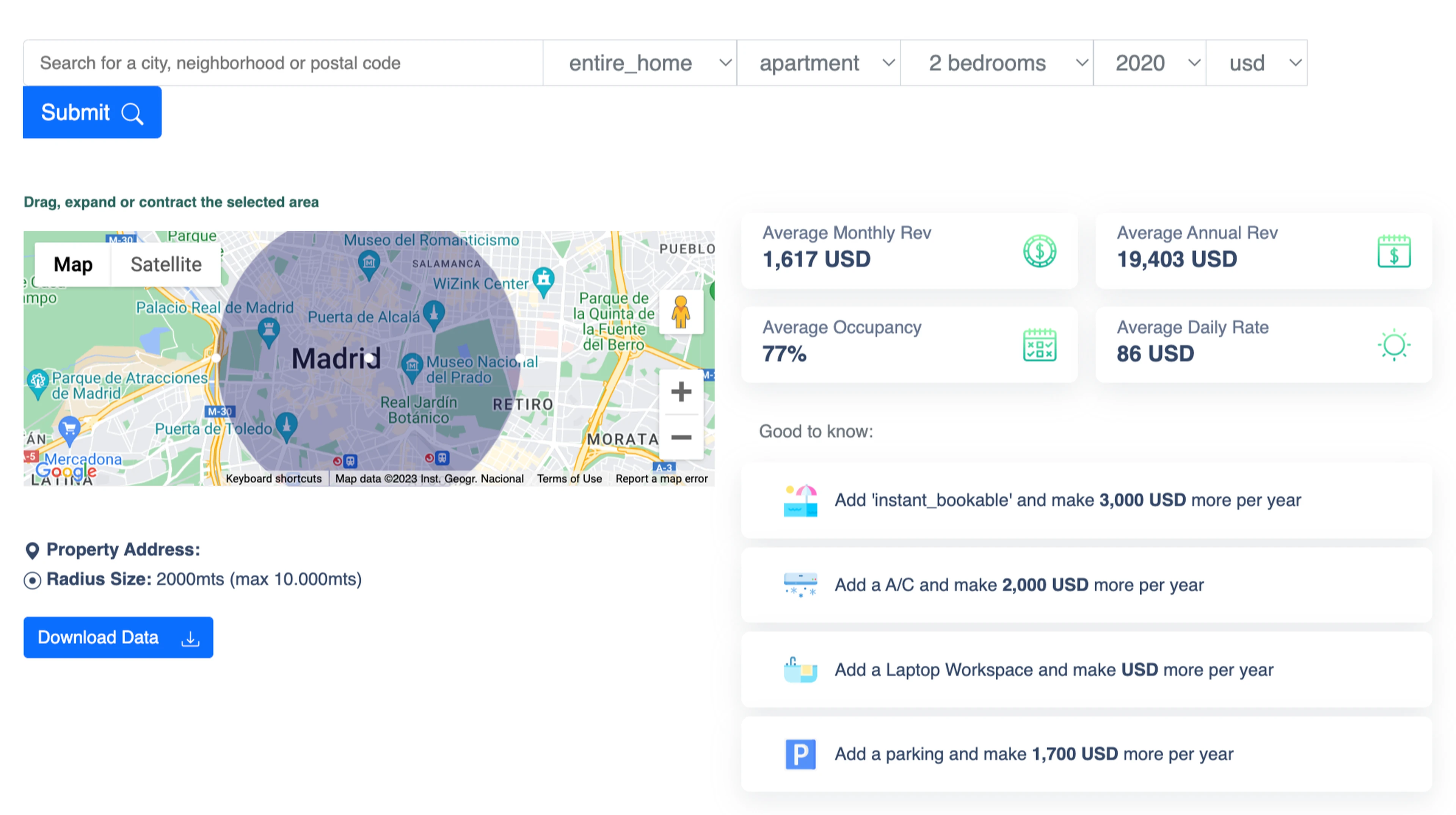Click the Puerta de Alcalá map marker
This screenshot has height=815, width=1456.
pyautogui.click(x=433, y=315)
